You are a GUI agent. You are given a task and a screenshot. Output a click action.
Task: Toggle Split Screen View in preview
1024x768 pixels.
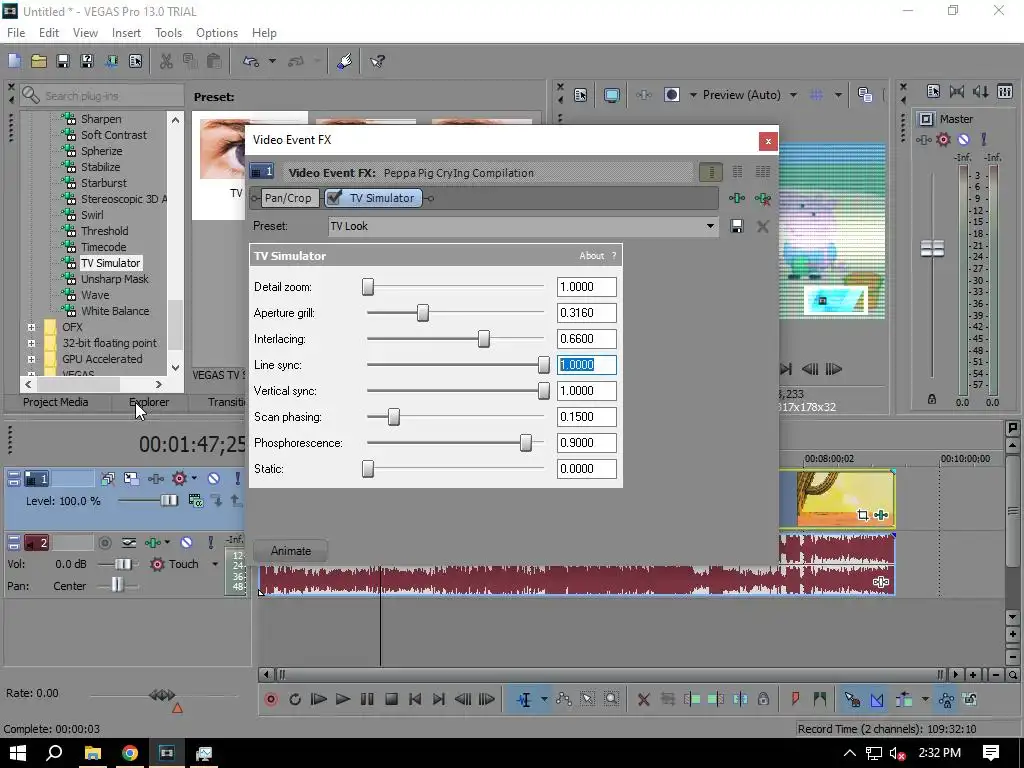click(672, 95)
